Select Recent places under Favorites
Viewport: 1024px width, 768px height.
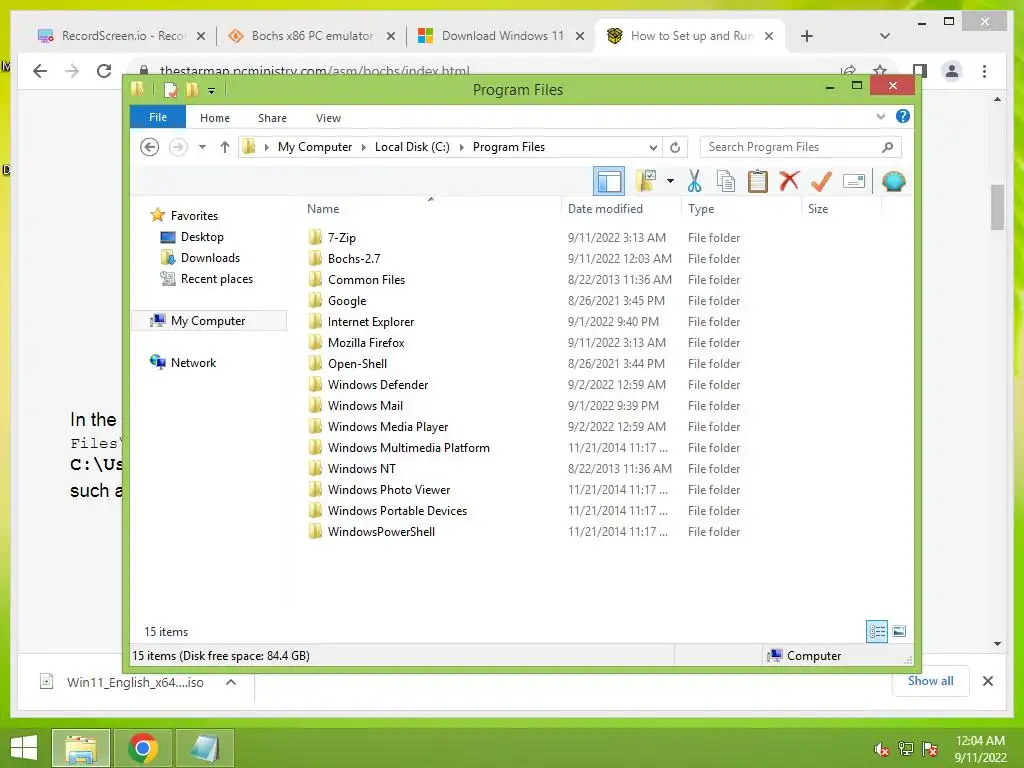(x=217, y=279)
